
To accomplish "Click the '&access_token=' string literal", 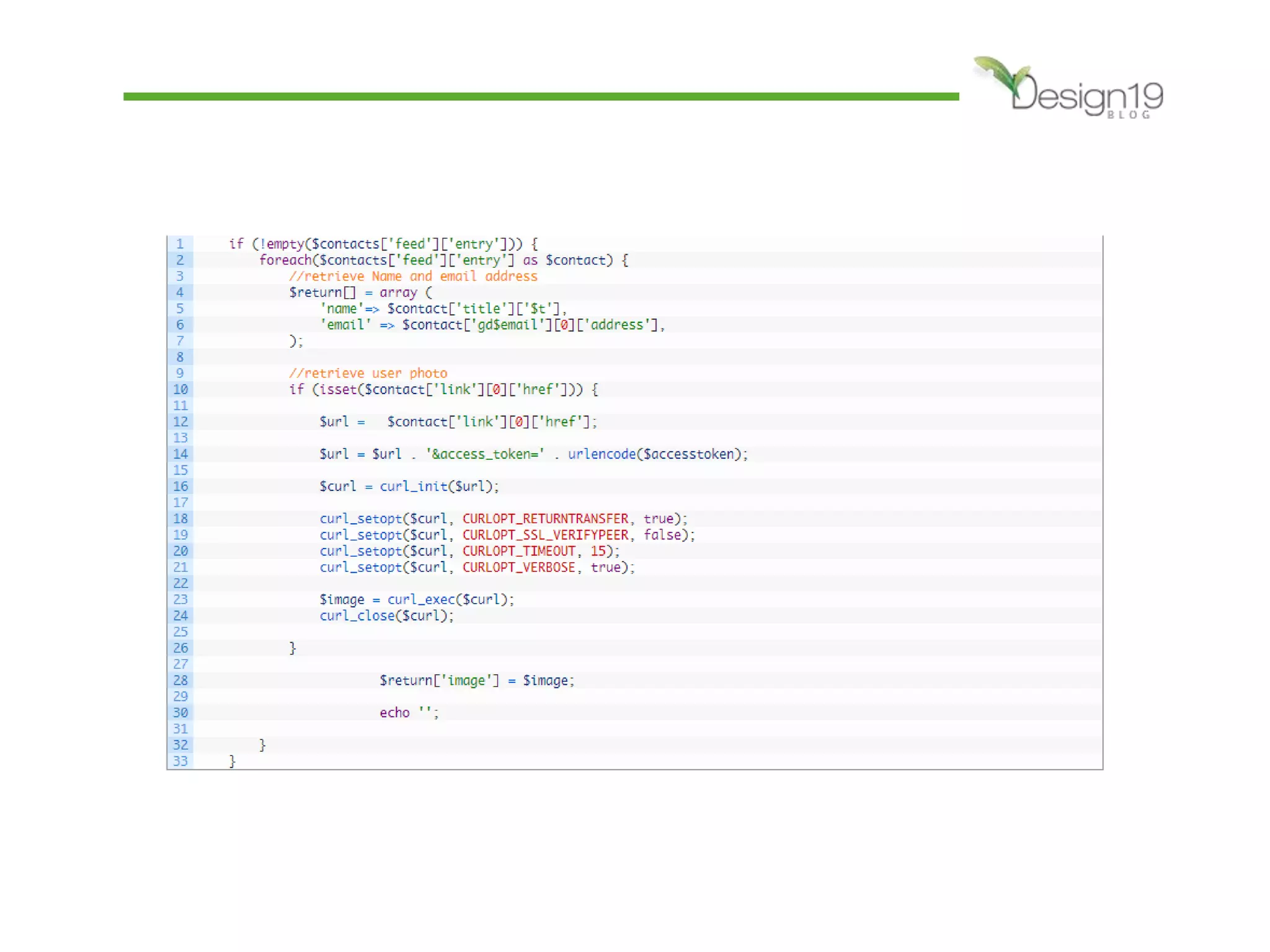I will coord(485,454).
